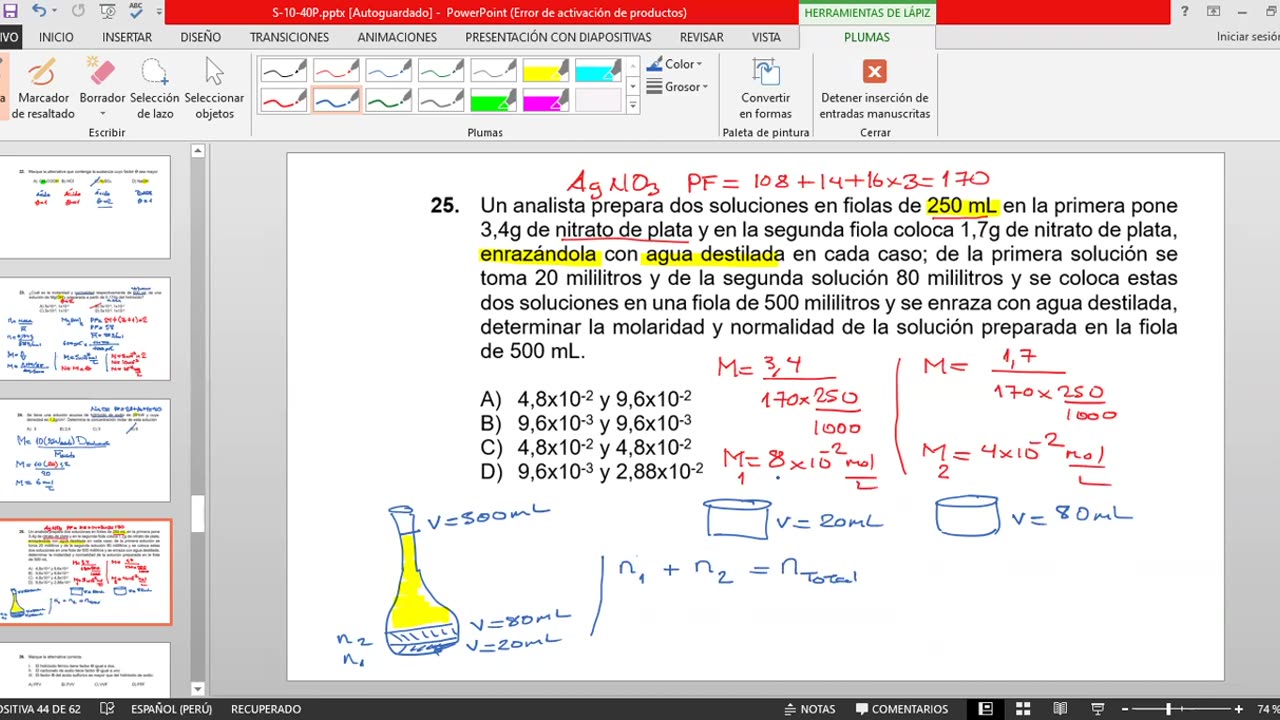Pick the thick gray pen, bottom row

(x=440, y=100)
